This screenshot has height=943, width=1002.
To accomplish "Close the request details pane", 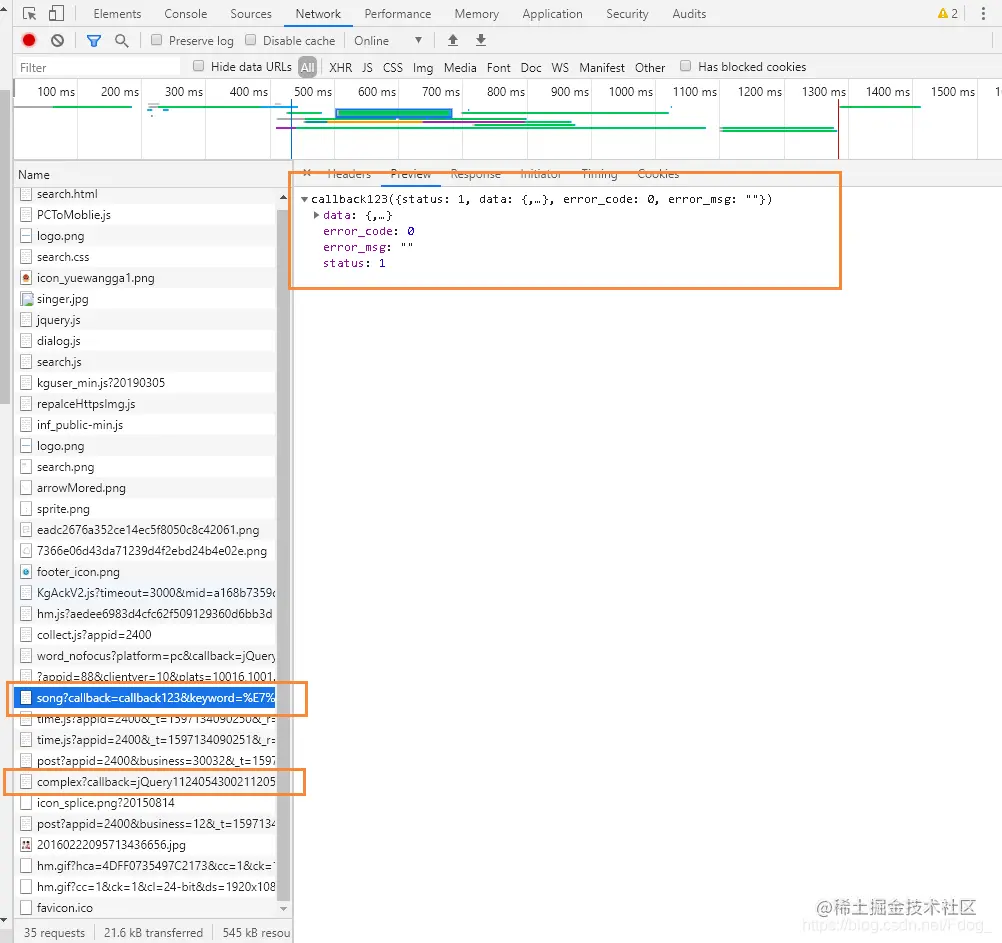I will 307,172.
